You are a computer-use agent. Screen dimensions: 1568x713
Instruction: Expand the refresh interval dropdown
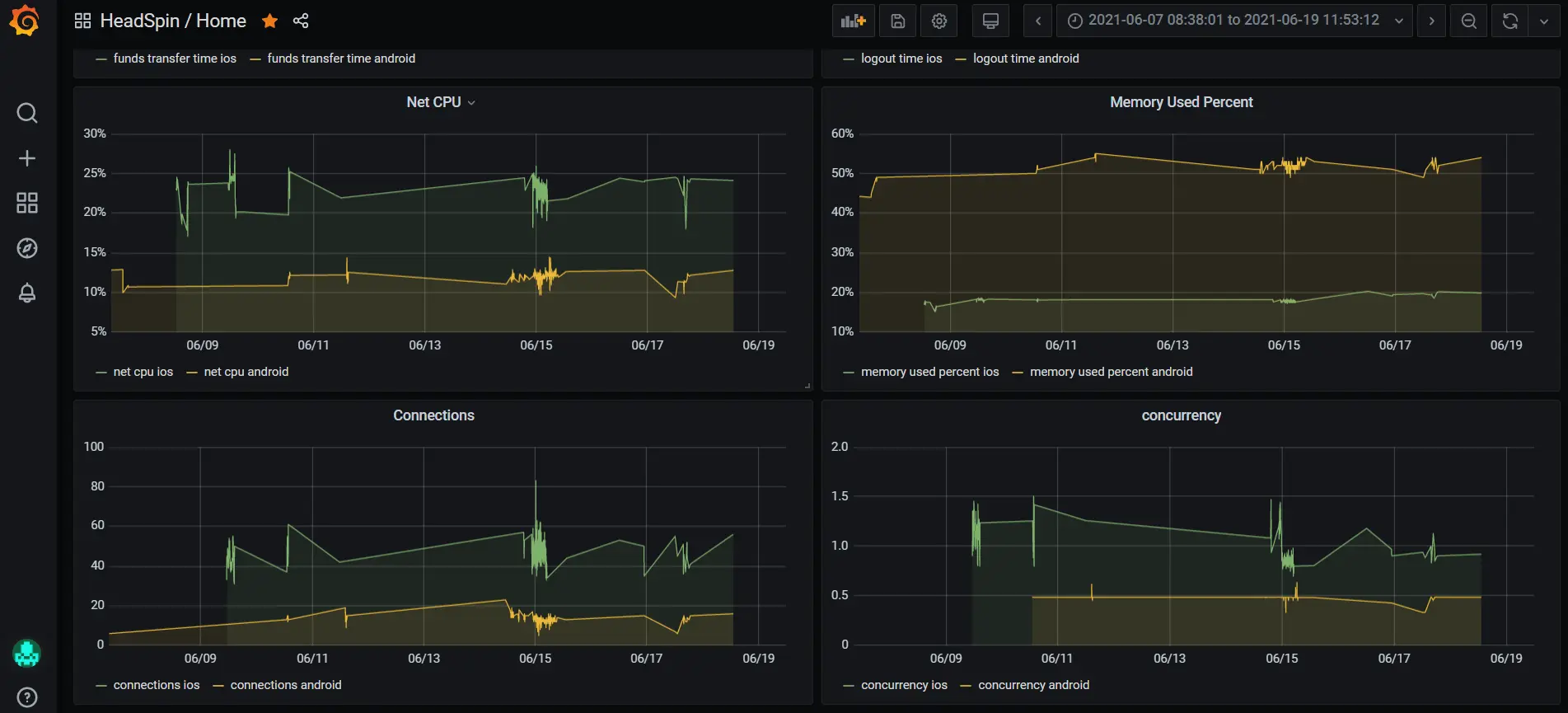point(1544,21)
